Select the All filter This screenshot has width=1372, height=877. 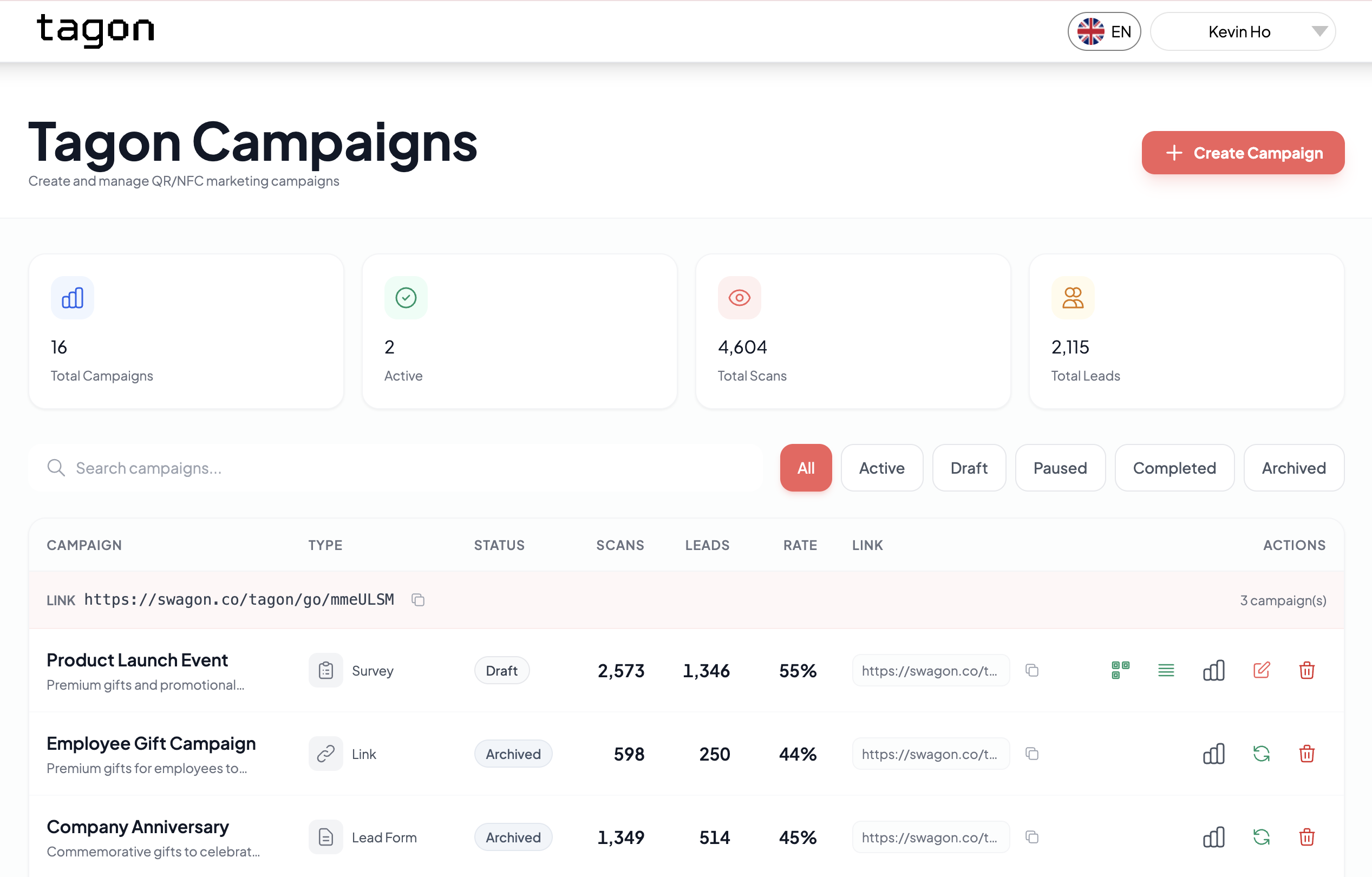pyautogui.click(x=806, y=468)
